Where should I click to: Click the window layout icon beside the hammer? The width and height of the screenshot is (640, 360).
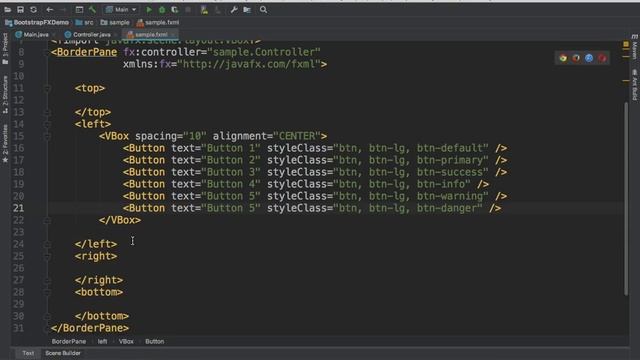point(79,9)
